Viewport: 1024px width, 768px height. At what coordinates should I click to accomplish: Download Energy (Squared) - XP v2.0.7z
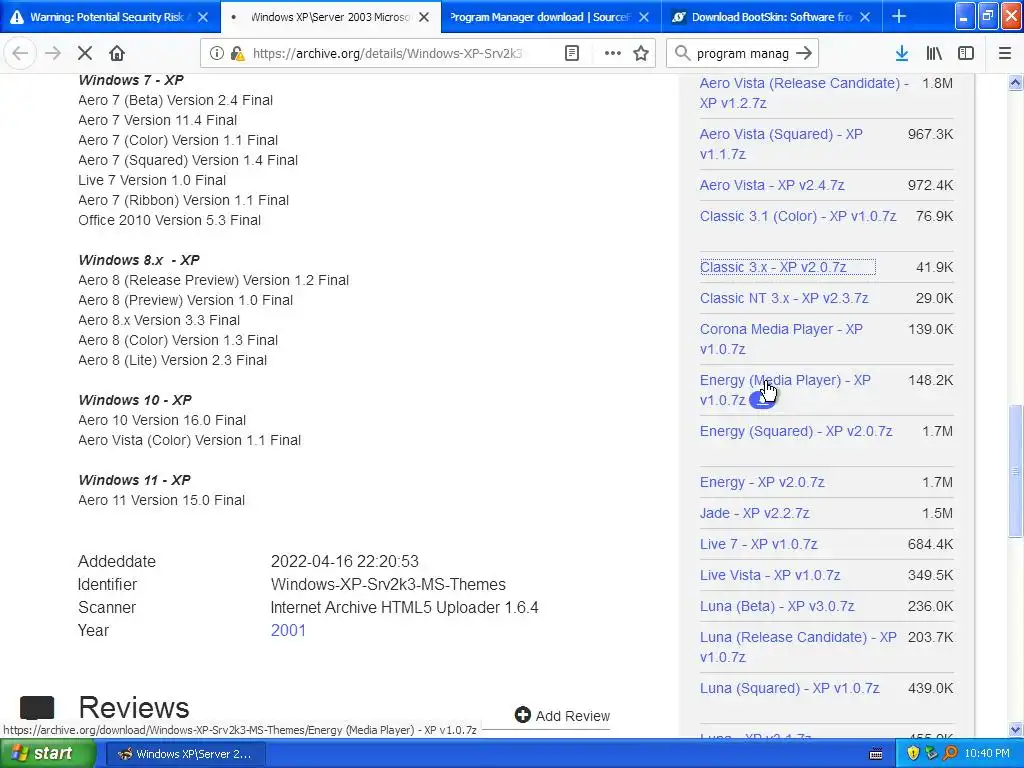click(x=796, y=431)
